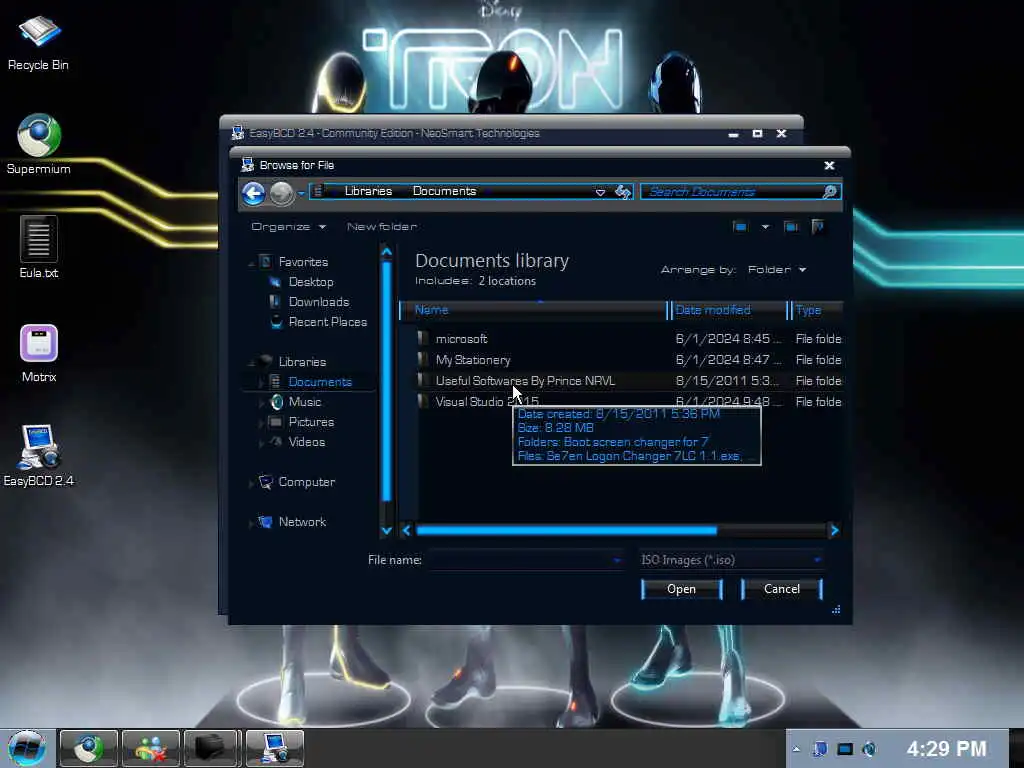
Task: Open the Windows Start orb
Action: coord(26,748)
